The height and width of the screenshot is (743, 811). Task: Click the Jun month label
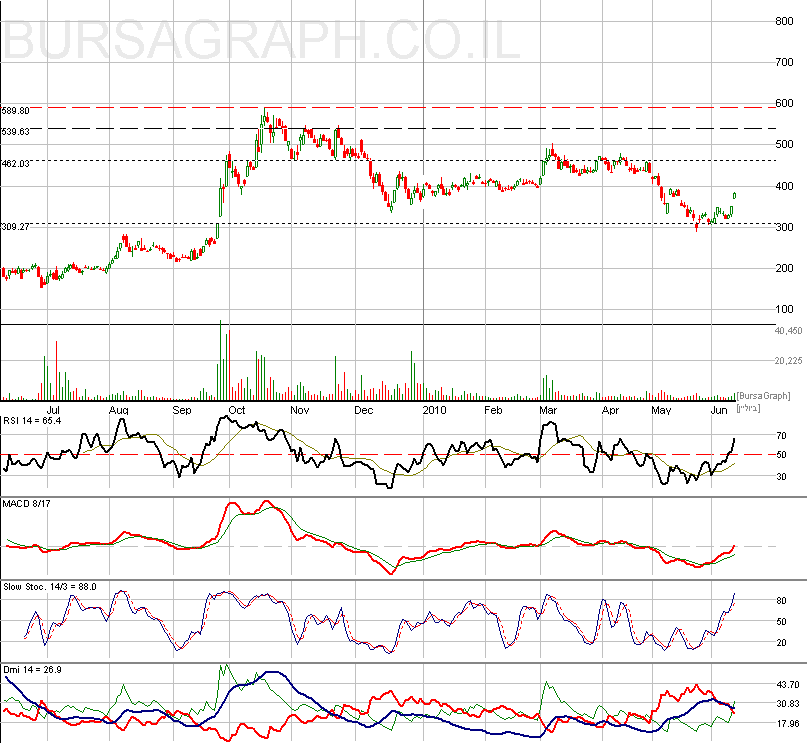pos(719,411)
